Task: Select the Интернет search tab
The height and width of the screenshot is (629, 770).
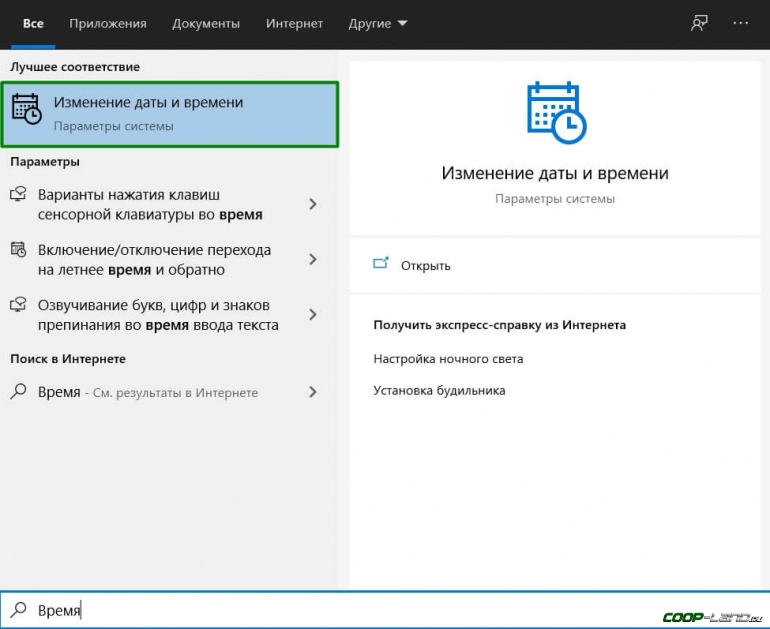Action: pos(293,23)
